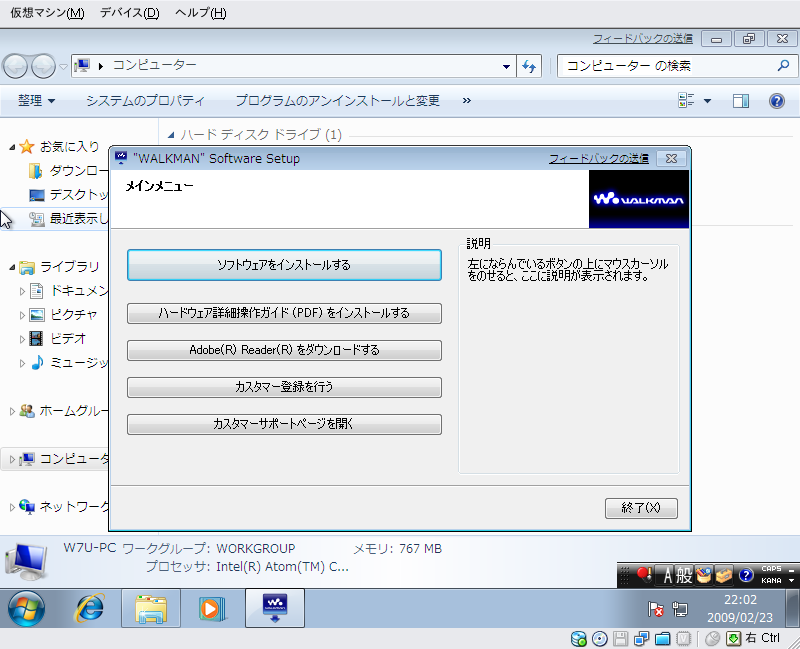Open the language bar options down arrow
This screenshot has height=649, width=800.
tap(791, 581)
